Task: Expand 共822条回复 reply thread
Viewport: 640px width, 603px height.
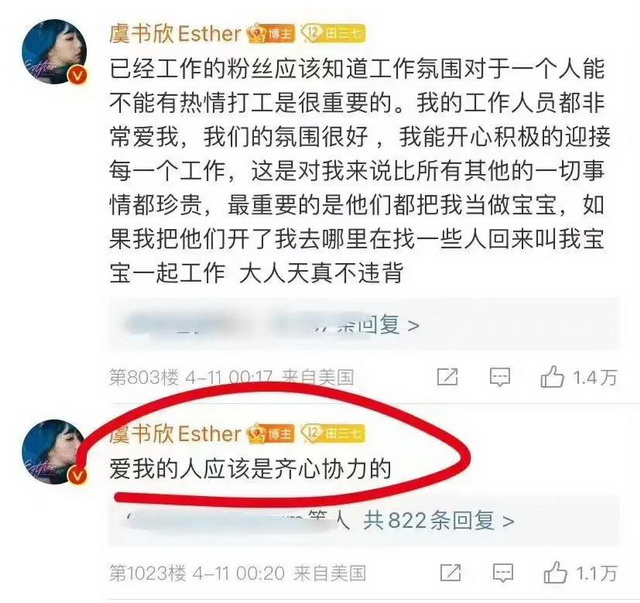Action: pyautogui.click(x=439, y=521)
